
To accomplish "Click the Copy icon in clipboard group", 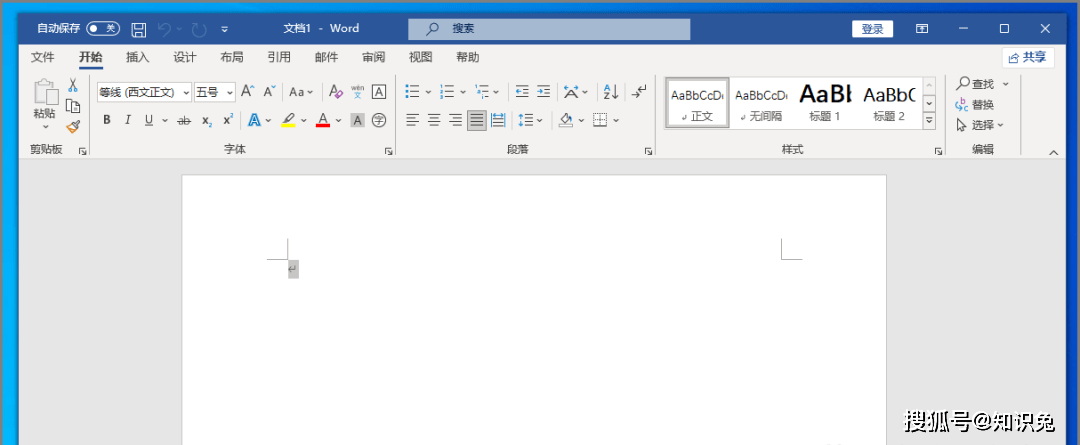I will [x=72, y=106].
